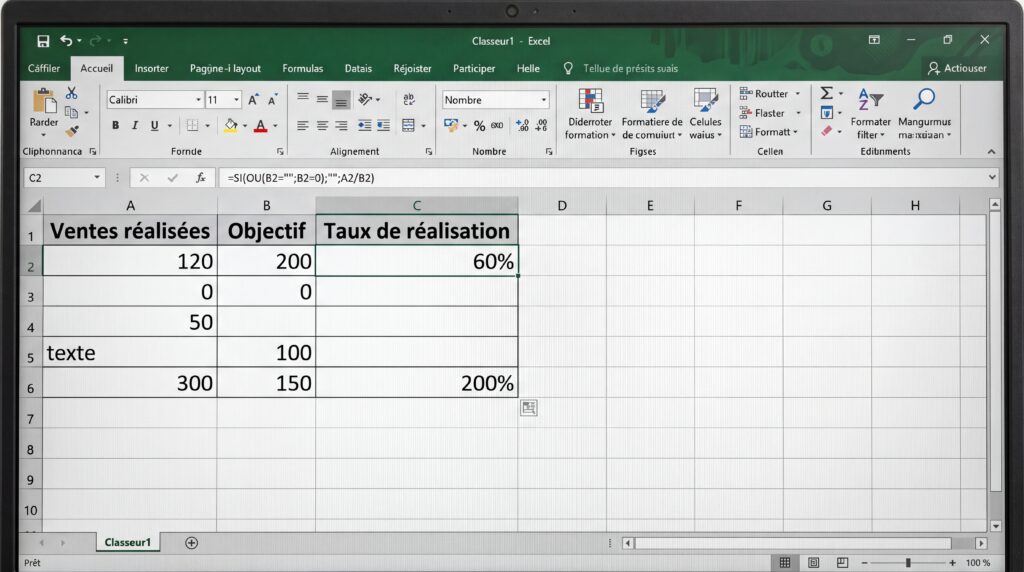
Task: Click the Undo arrow icon
Action: (66, 40)
